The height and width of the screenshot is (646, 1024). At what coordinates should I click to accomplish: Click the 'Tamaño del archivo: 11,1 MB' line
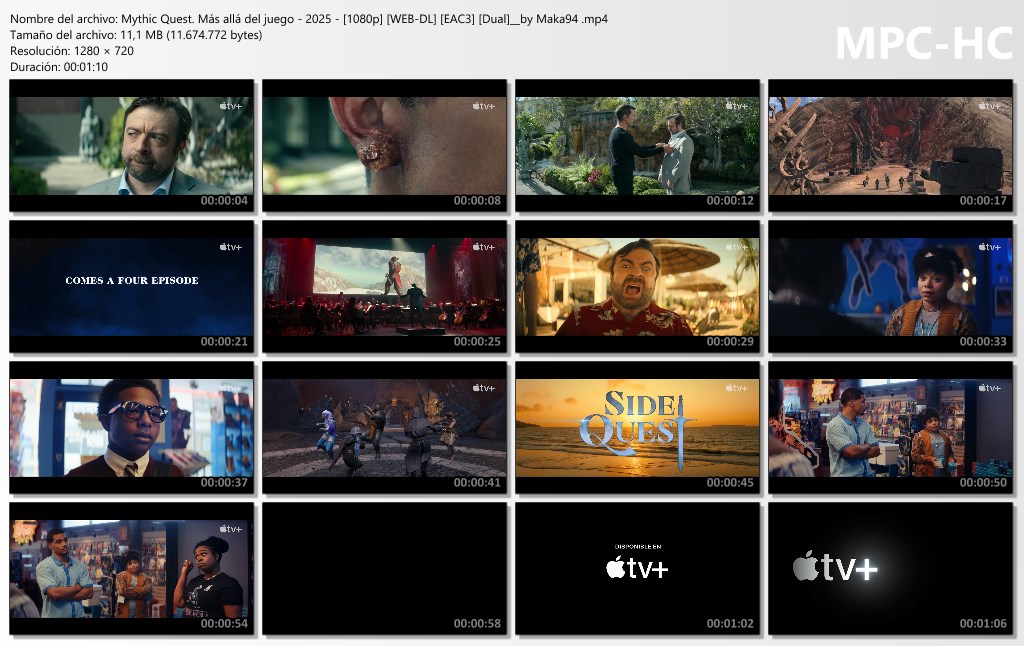tap(136, 35)
